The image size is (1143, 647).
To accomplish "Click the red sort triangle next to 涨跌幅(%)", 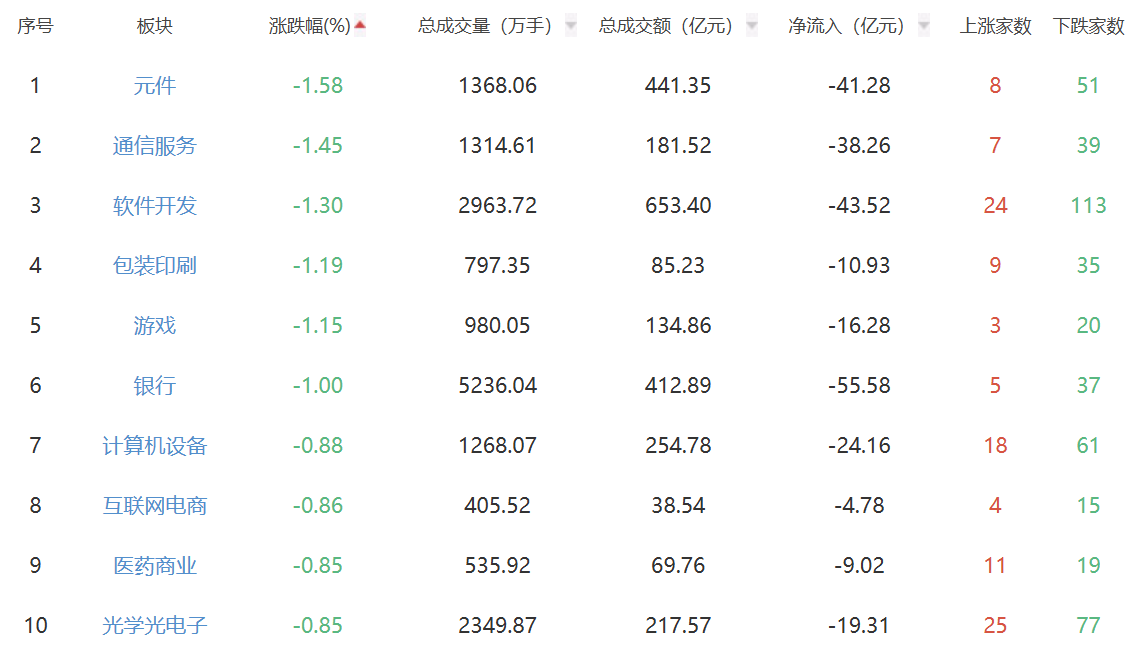I will [360, 25].
